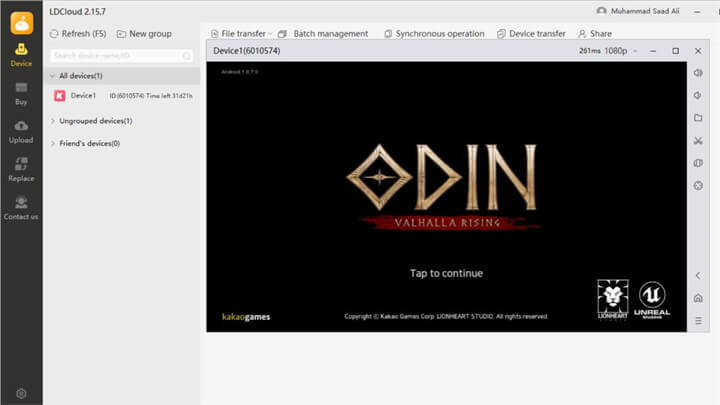Click the Refresh (F5) button
Screen dimensions: 720x405
click(x=76, y=33)
